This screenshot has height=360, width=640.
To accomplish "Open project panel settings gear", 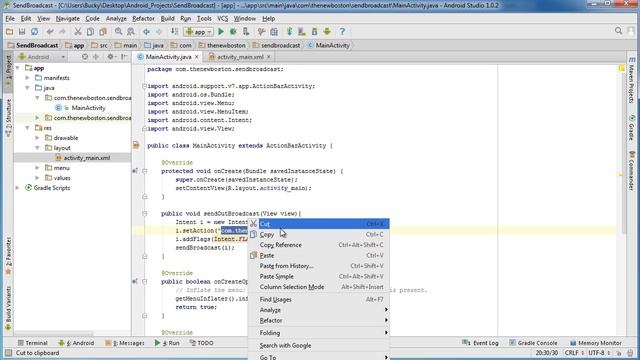I will coord(110,57).
